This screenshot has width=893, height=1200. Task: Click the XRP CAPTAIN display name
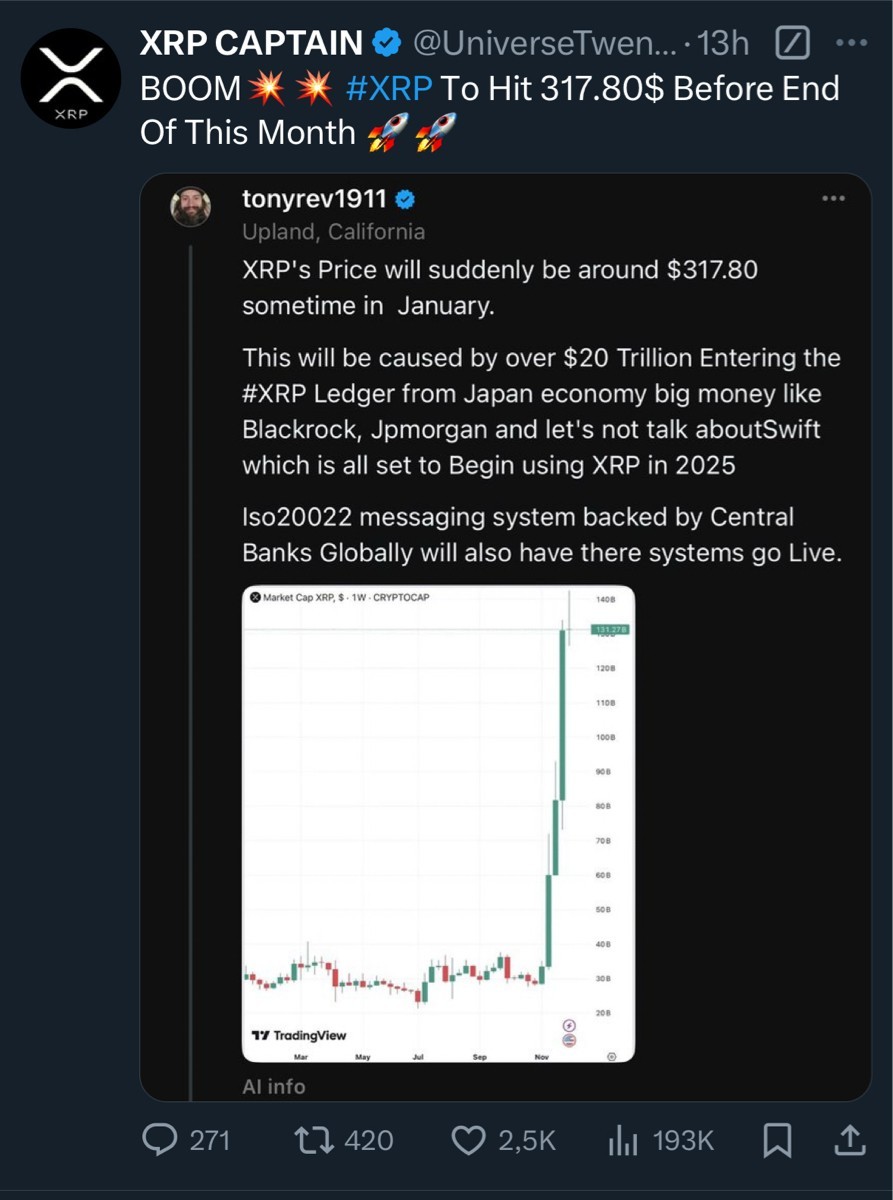pos(251,43)
